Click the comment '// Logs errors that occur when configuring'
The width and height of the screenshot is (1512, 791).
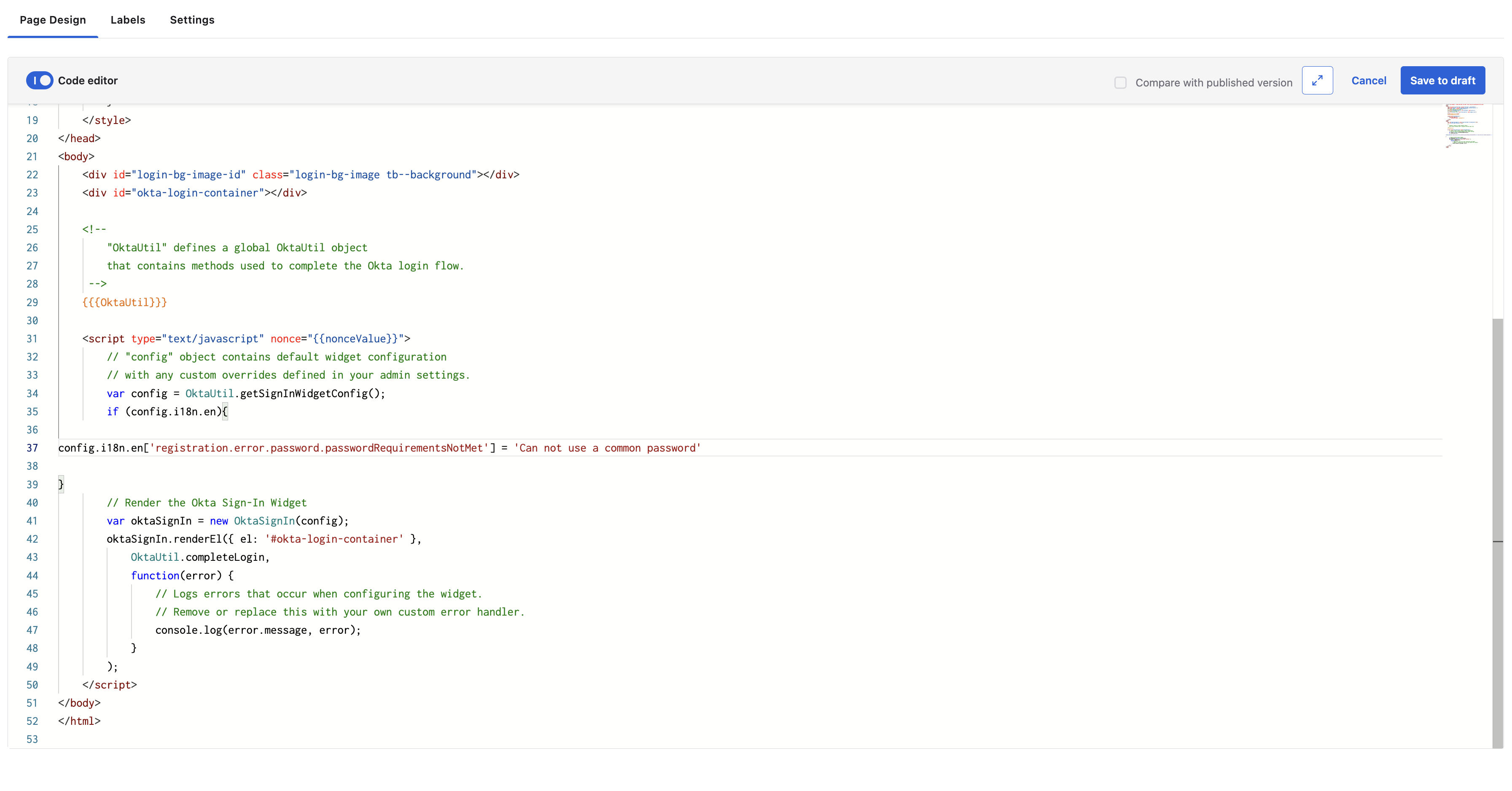tap(319, 594)
